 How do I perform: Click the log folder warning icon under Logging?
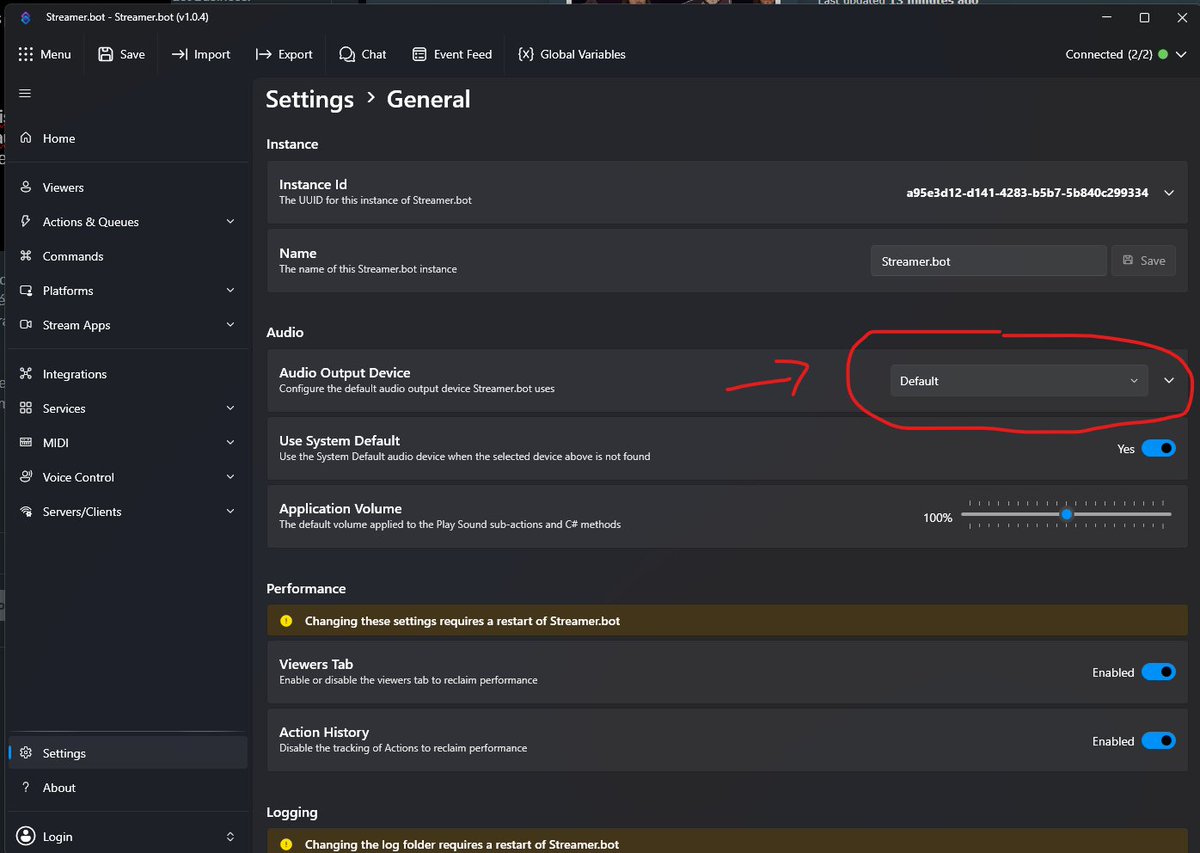click(x=286, y=844)
